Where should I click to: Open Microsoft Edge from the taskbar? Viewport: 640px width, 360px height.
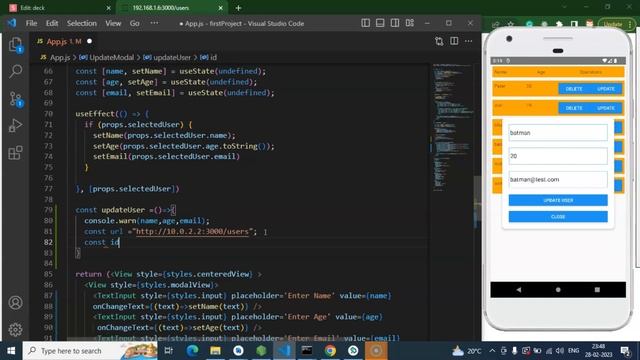192,351
